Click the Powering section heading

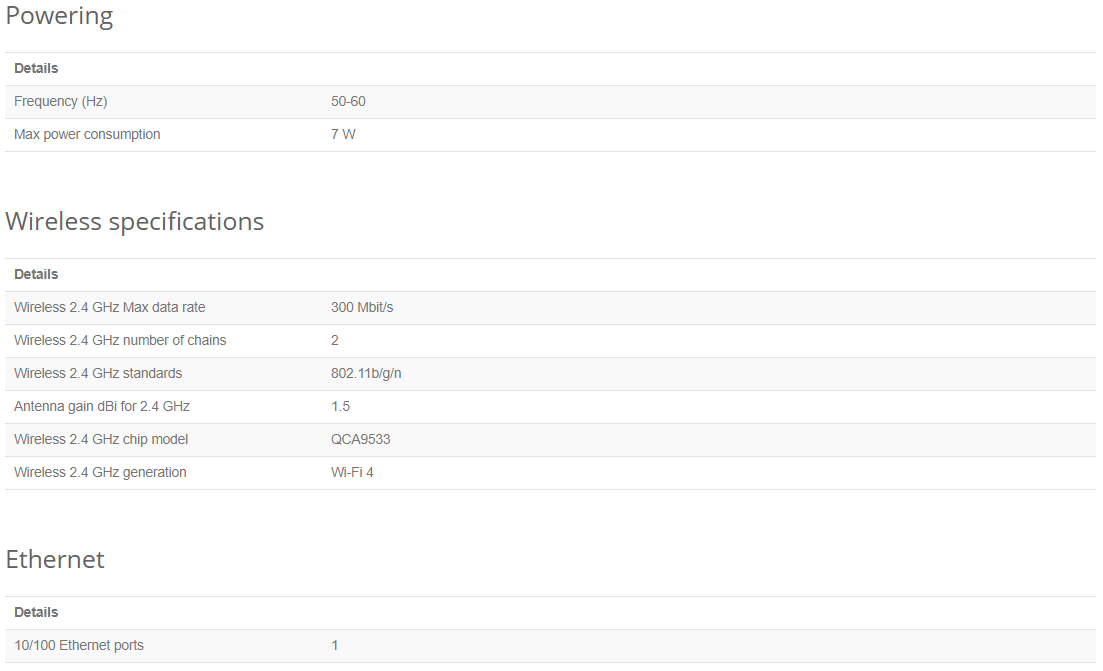pyautogui.click(x=59, y=15)
